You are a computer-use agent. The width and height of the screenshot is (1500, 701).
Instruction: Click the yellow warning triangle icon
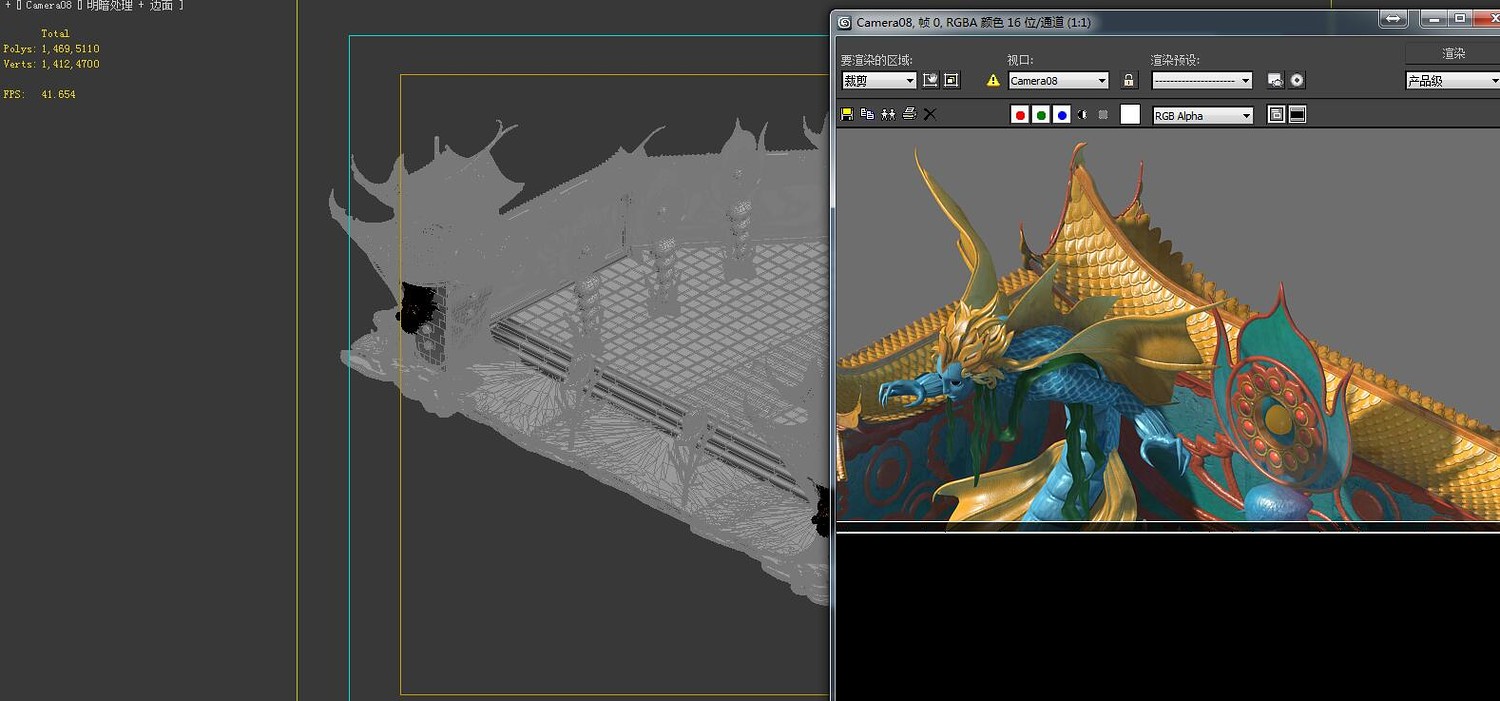pos(993,81)
